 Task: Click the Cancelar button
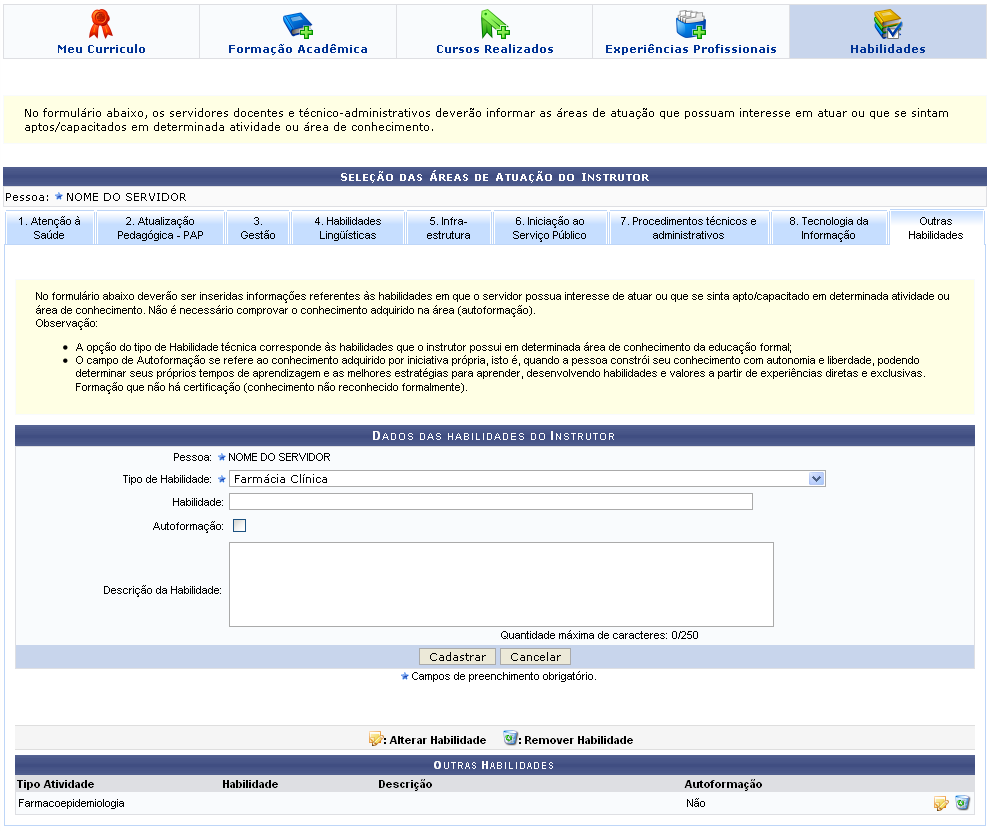pos(535,657)
